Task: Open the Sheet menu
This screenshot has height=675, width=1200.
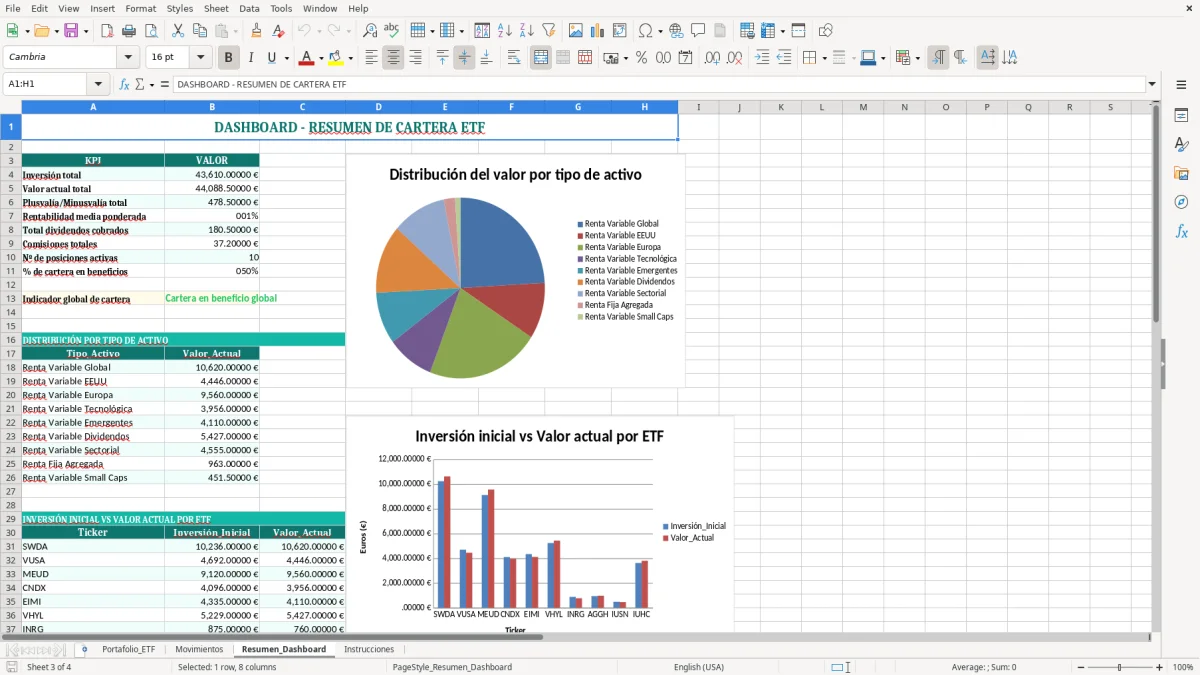Action: coord(216,8)
